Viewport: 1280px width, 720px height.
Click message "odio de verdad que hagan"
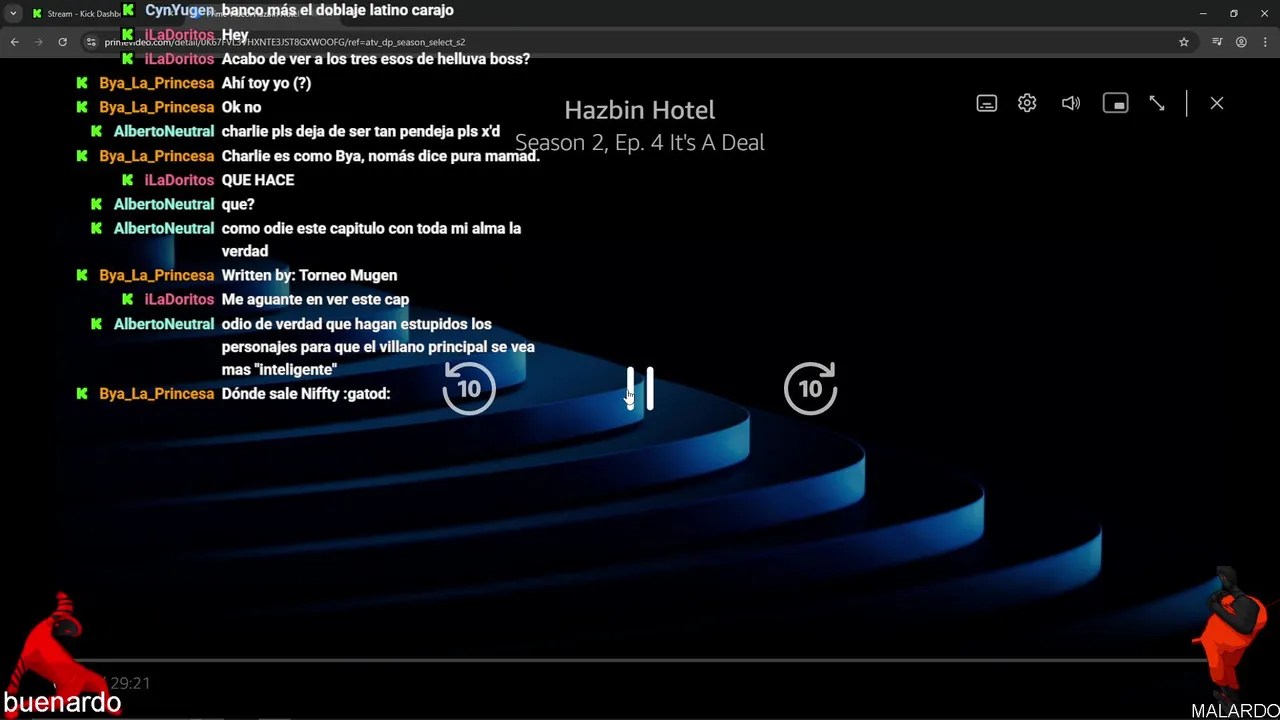[x=378, y=346]
